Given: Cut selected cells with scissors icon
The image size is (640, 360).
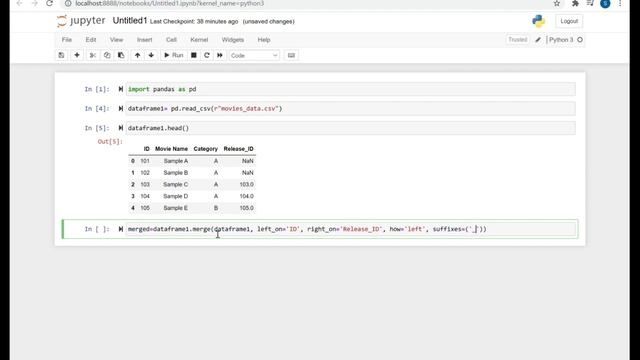Looking at the screenshot, I should click(x=93, y=55).
